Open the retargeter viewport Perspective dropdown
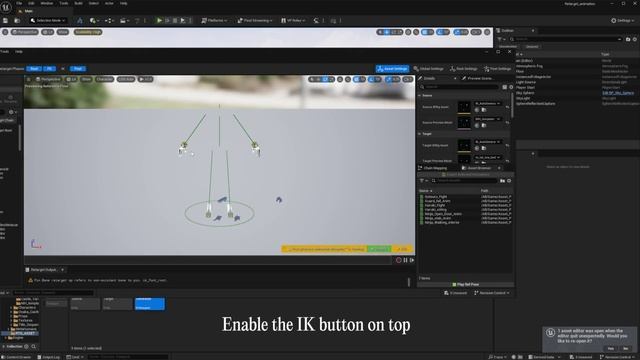Image resolution: width=640 pixels, height=360 pixels. point(48,79)
